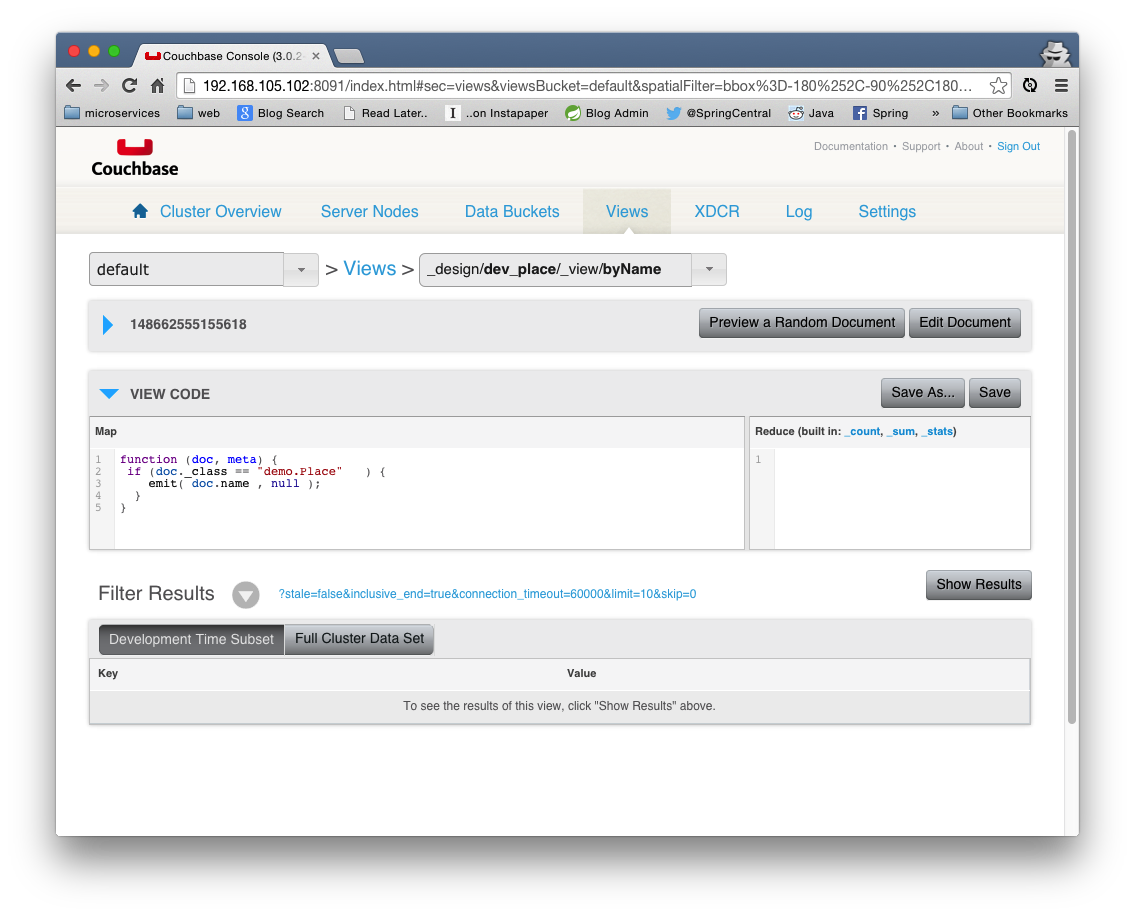1135x916 pixels.
Task: Click the page vertical scrollbar
Action: click(1072, 427)
